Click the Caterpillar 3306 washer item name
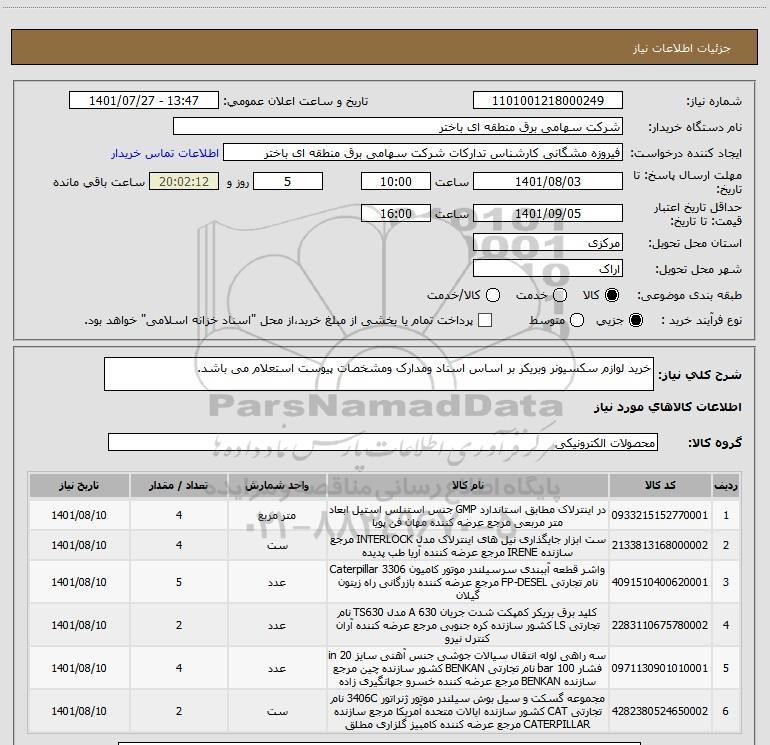Image resolution: width=770 pixels, height=745 pixels. click(x=468, y=582)
